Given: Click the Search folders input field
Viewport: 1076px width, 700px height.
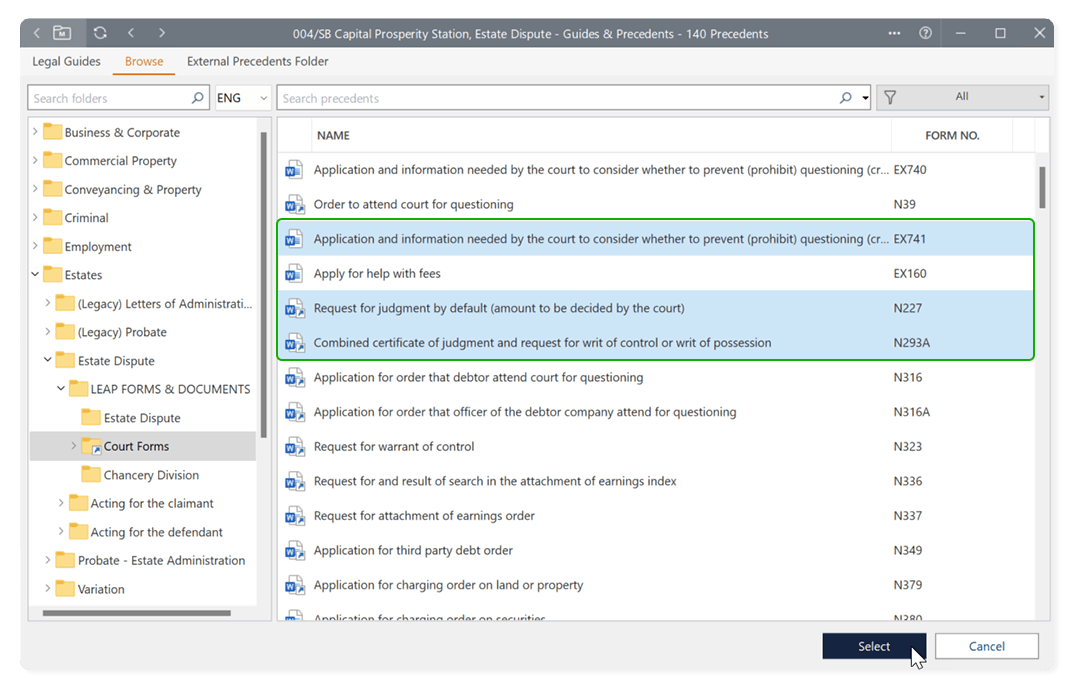Looking at the screenshot, I should point(110,98).
